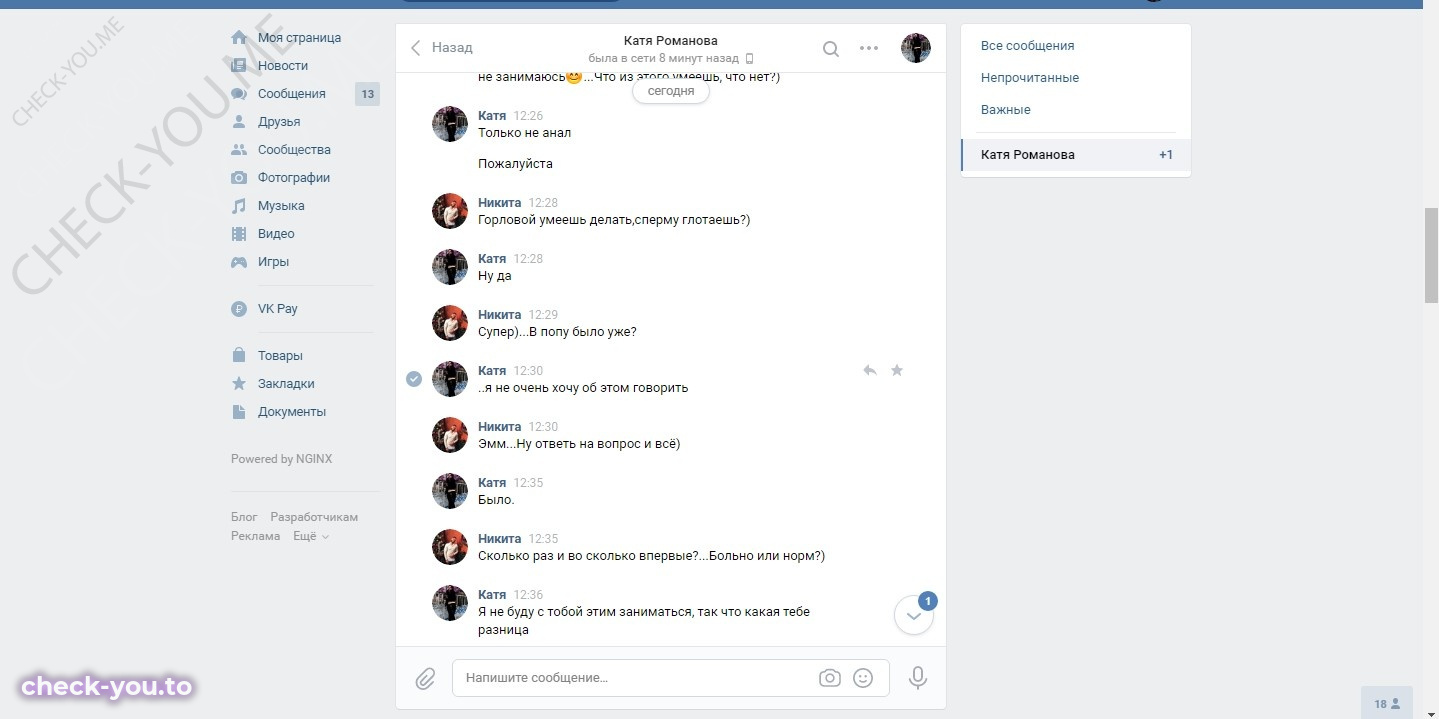The height and width of the screenshot is (719, 1439).
Task: Open the Товары bag icon
Action: (x=239, y=355)
